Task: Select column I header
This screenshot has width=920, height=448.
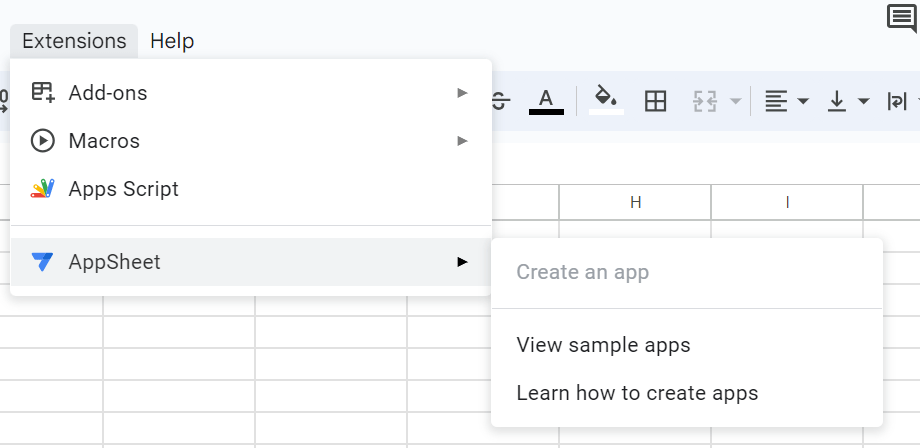Action: (x=787, y=202)
